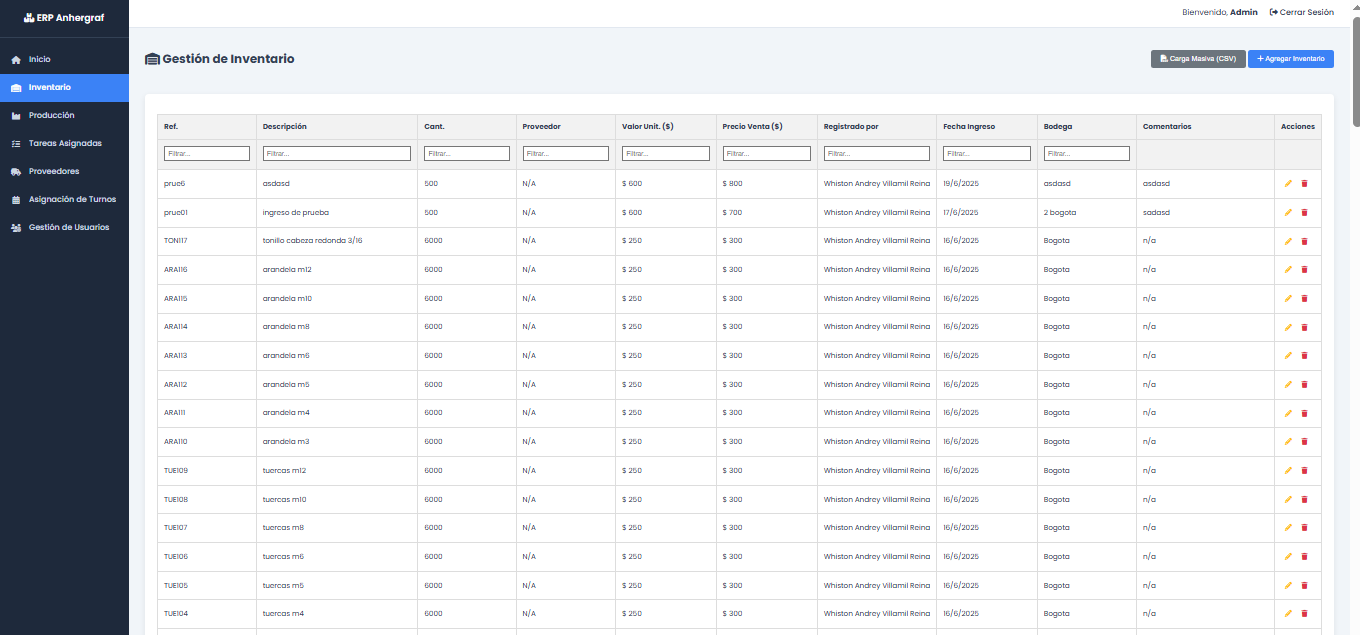This screenshot has height=635, width=1360.
Task: Click the Descripción filter input box
Action: [337, 154]
